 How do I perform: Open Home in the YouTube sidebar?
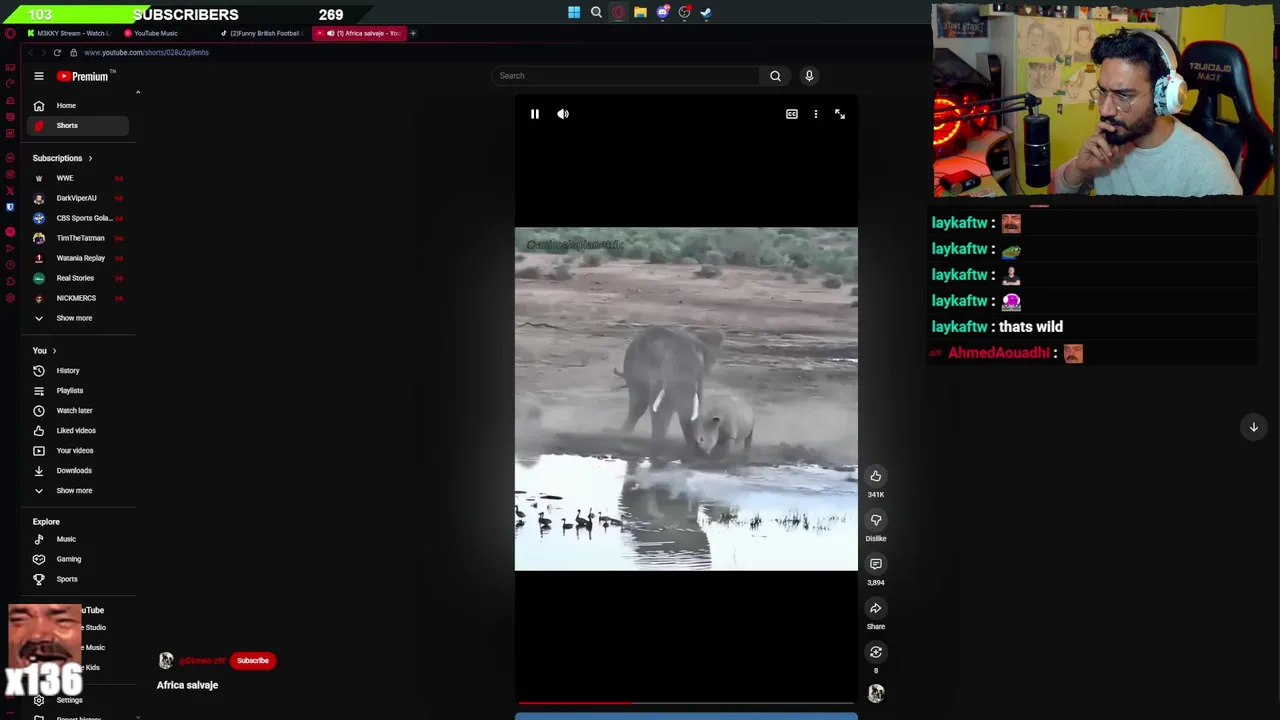[80, 105]
